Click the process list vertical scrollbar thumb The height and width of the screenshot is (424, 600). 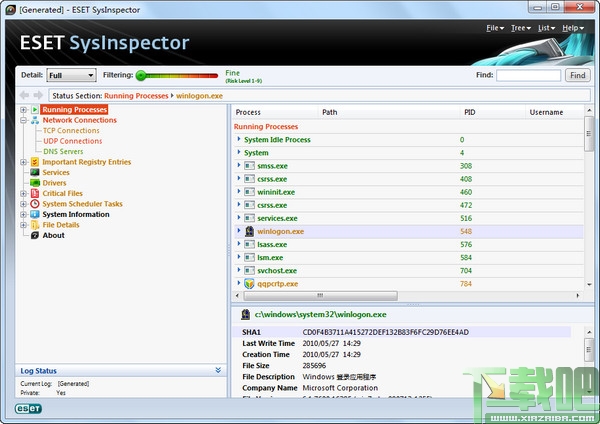[x=589, y=134]
